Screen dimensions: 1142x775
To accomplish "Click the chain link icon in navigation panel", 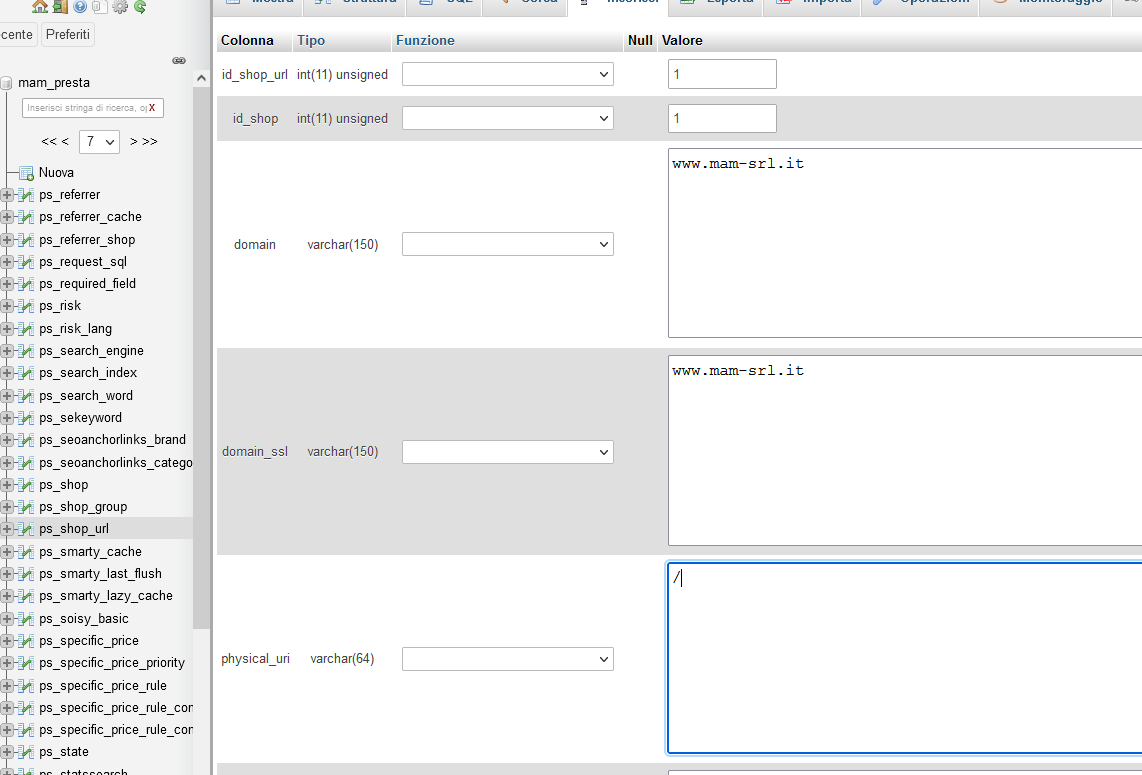I will coord(178,60).
